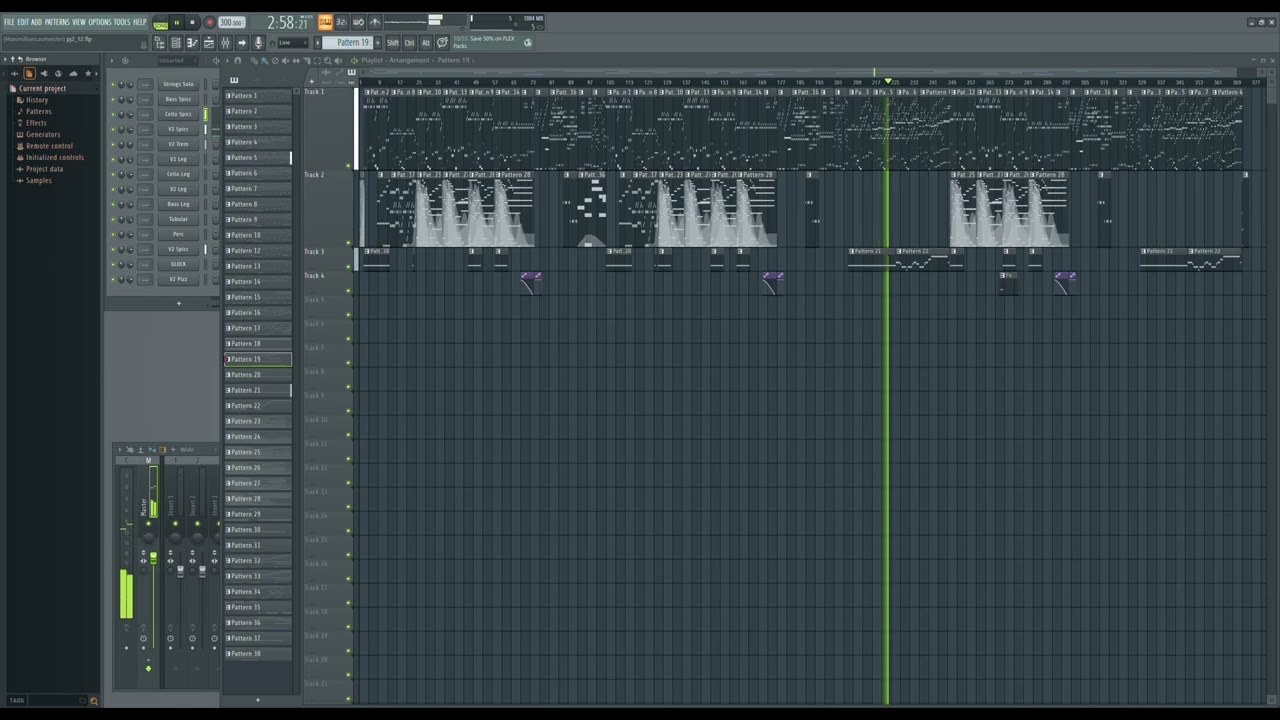
Task: Choose the Select marquee tool in playlist toolbar
Action: coord(317,60)
